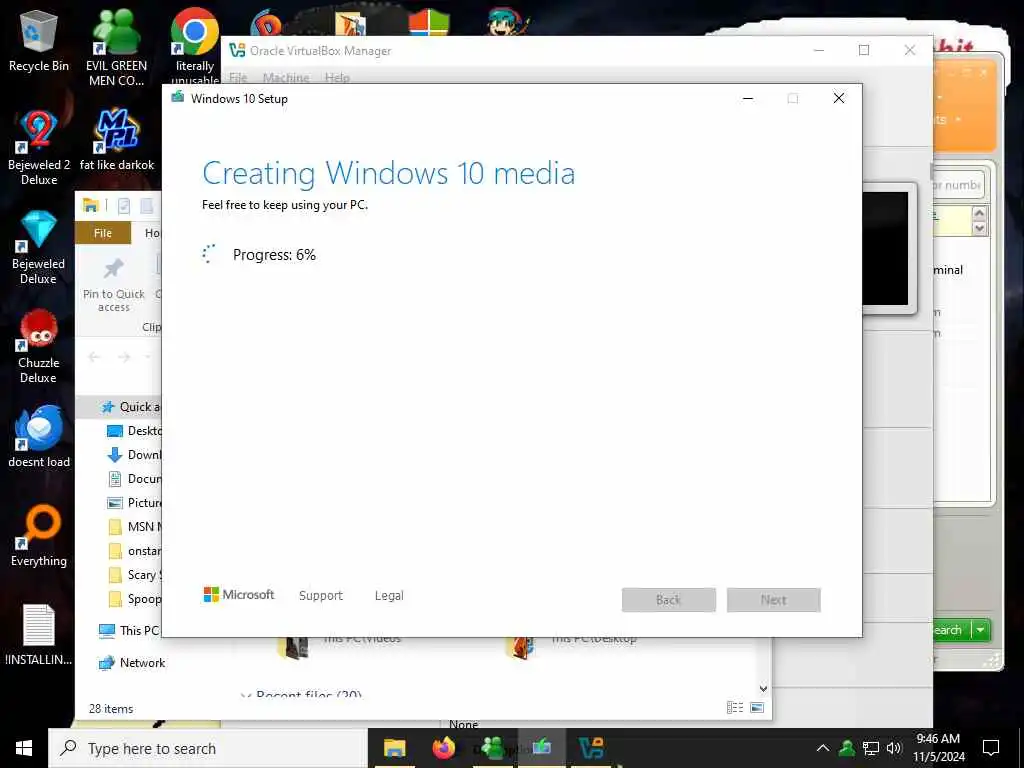Image resolution: width=1024 pixels, height=768 pixels.
Task: Select the MSN folder in the navigation pane
Action: pyautogui.click(x=133, y=526)
